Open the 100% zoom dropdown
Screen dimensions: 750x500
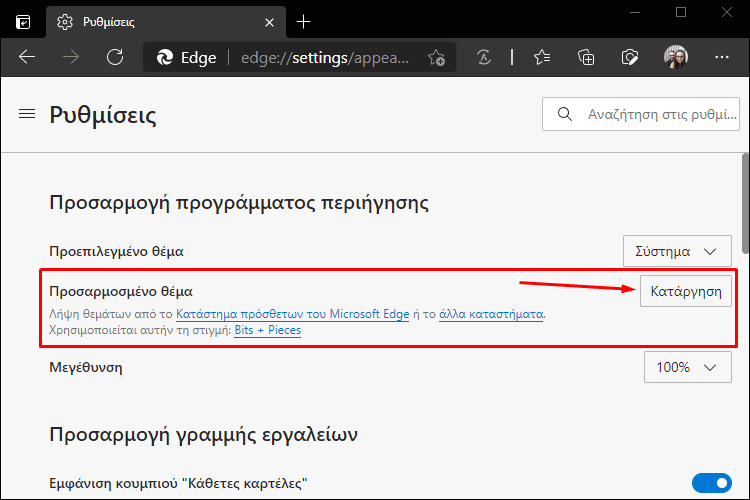pos(687,367)
